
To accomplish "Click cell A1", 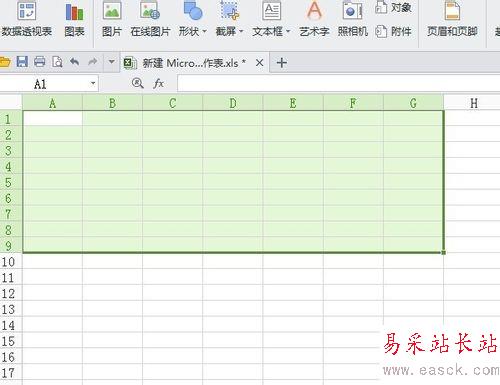I will (53, 119).
